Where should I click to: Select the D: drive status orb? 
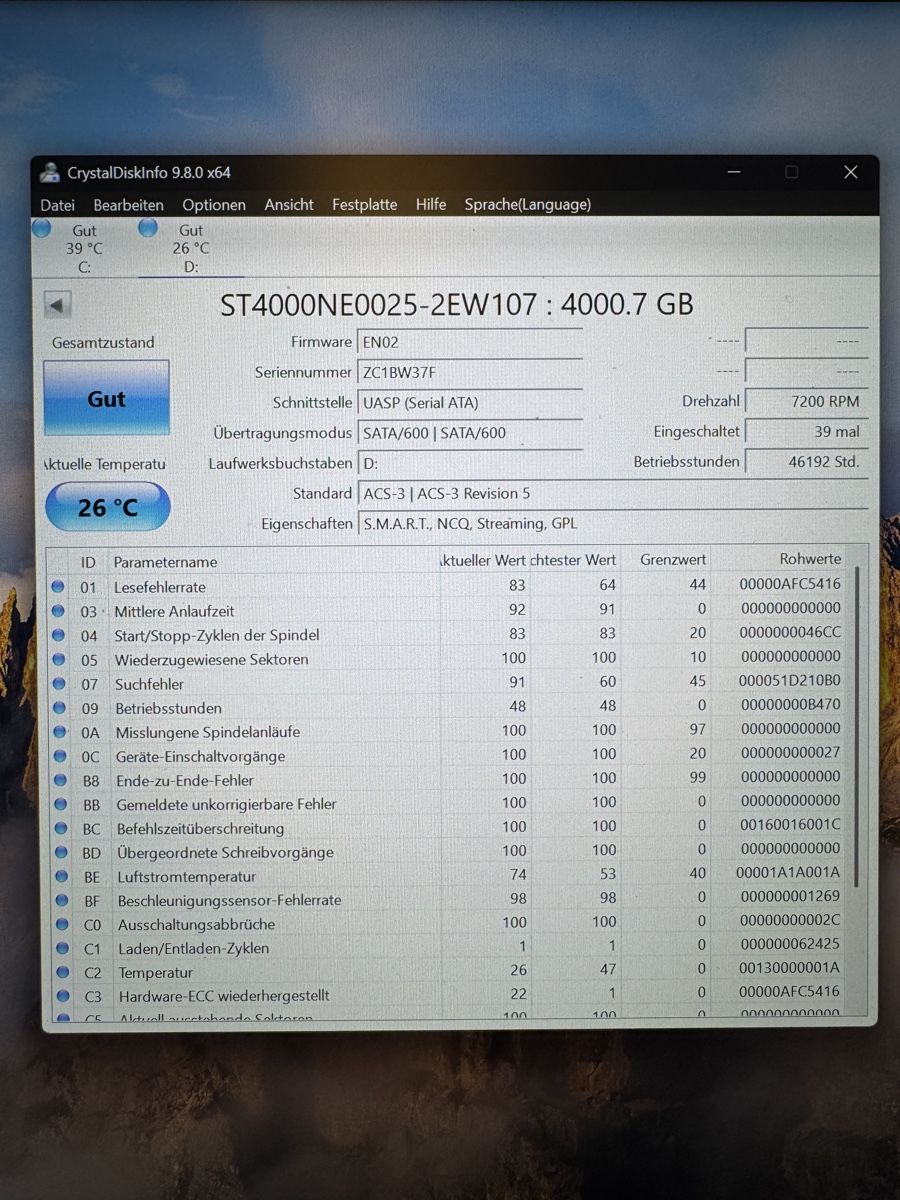148,228
